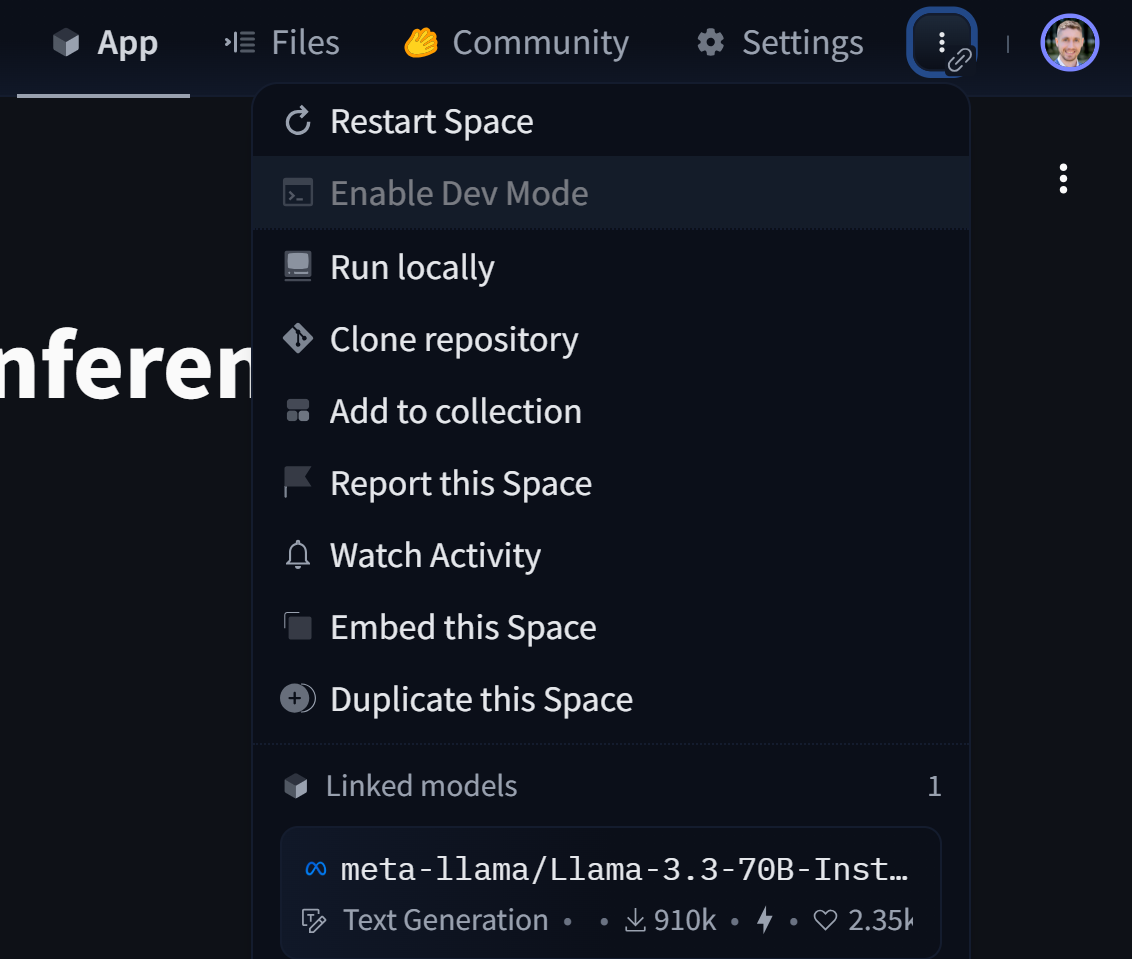The height and width of the screenshot is (959, 1132).
Task: Switch to the Files tab
Action: point(282,43)
